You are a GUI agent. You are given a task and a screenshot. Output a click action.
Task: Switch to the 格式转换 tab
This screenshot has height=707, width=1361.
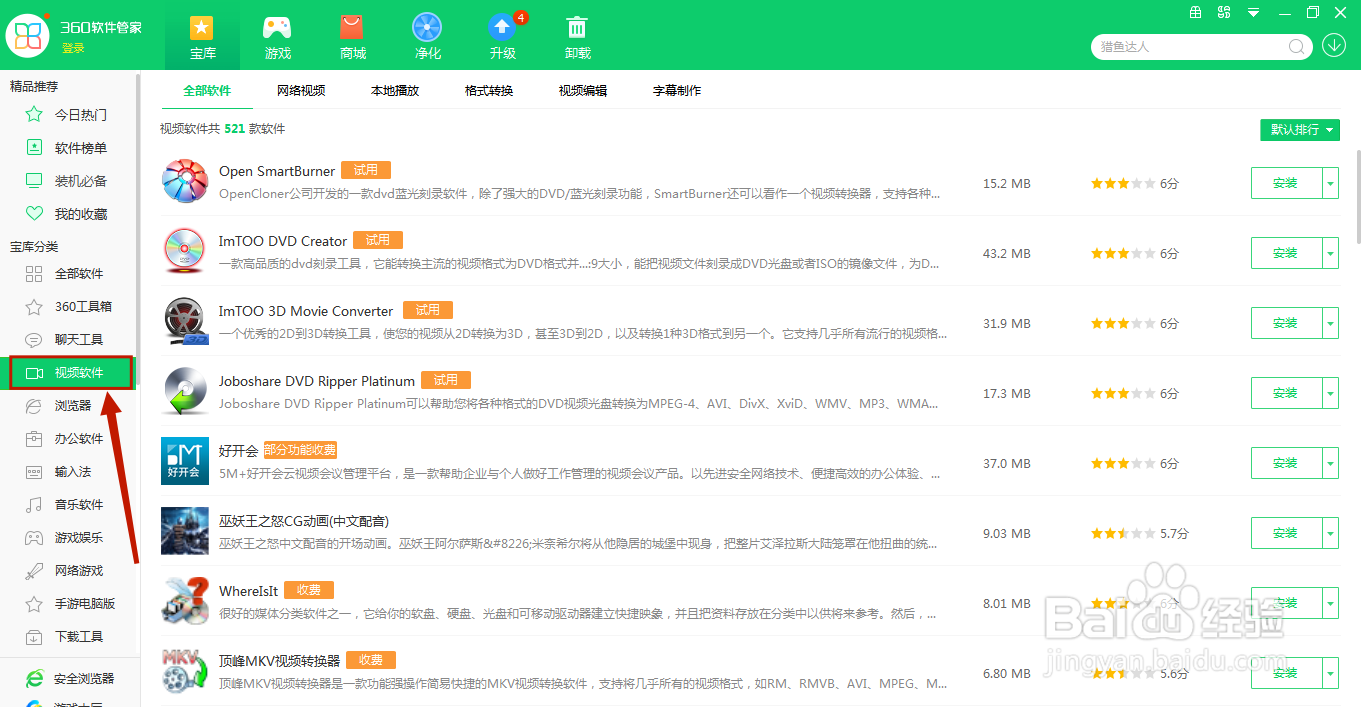click(488, 90)
